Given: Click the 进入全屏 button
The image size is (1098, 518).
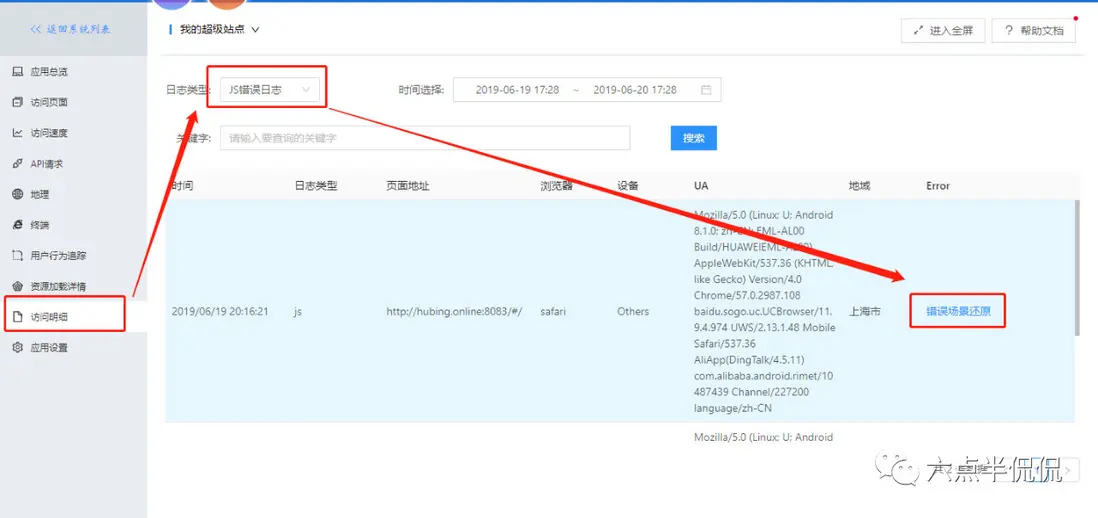Looking at the screenshot, I should pyautogui.click(x=943, y=31).
